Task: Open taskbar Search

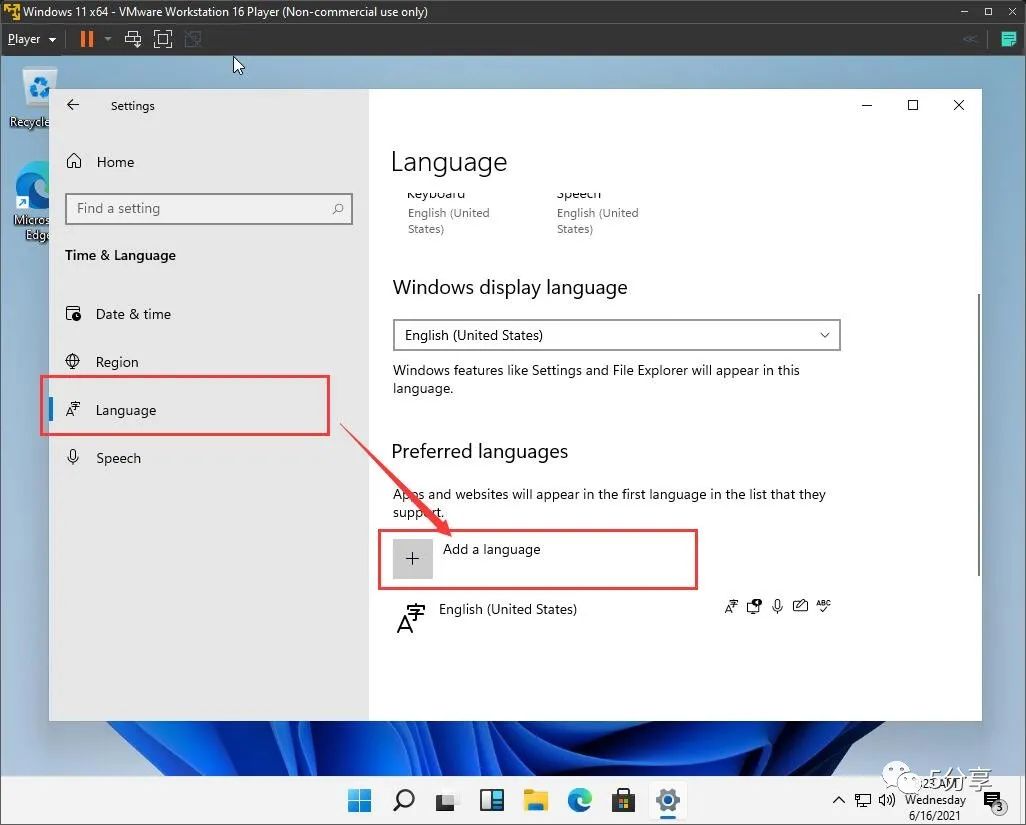Action: (403, 800)
